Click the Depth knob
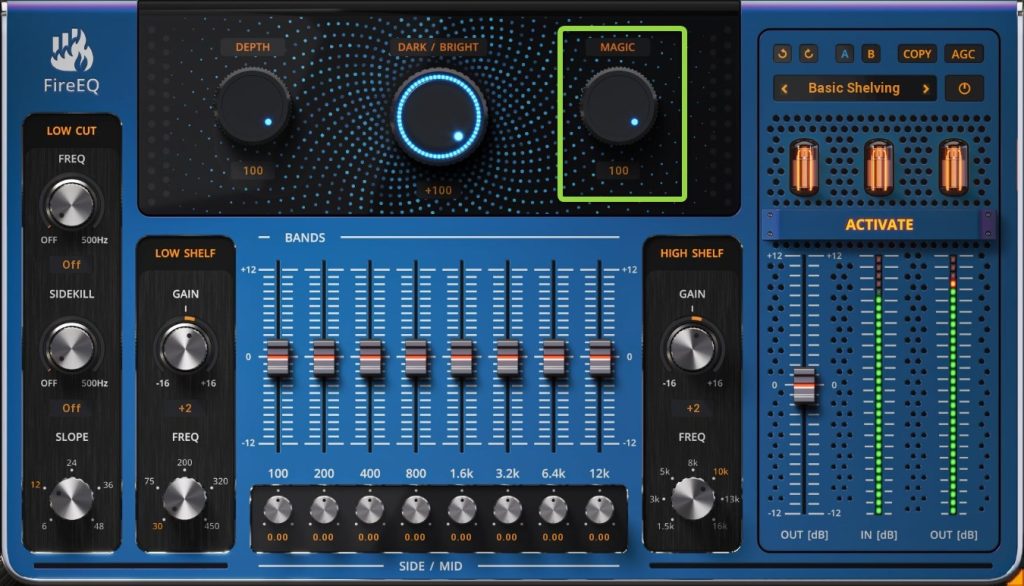 253,104
